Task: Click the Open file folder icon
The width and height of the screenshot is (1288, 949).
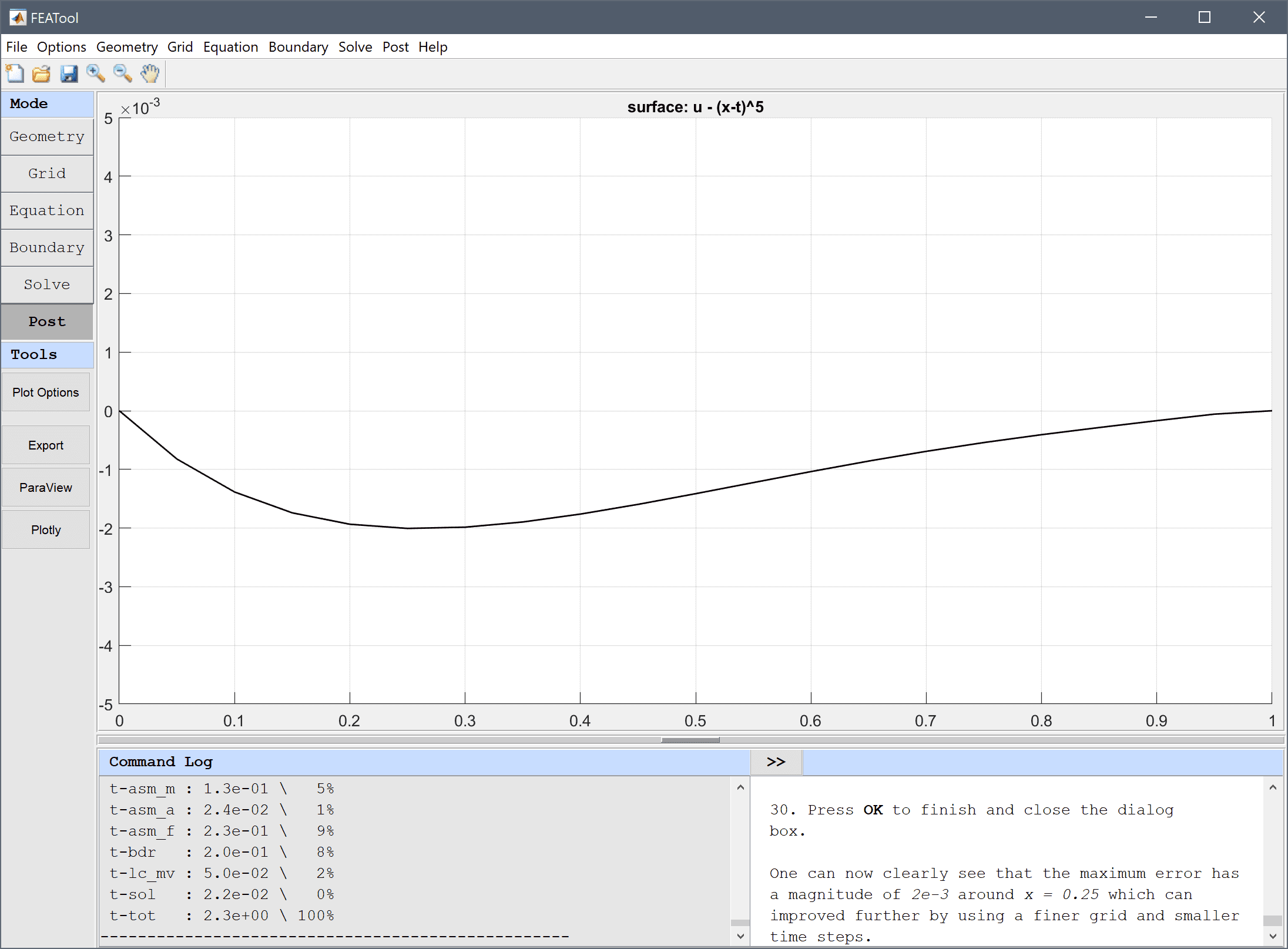Action: 42,74
